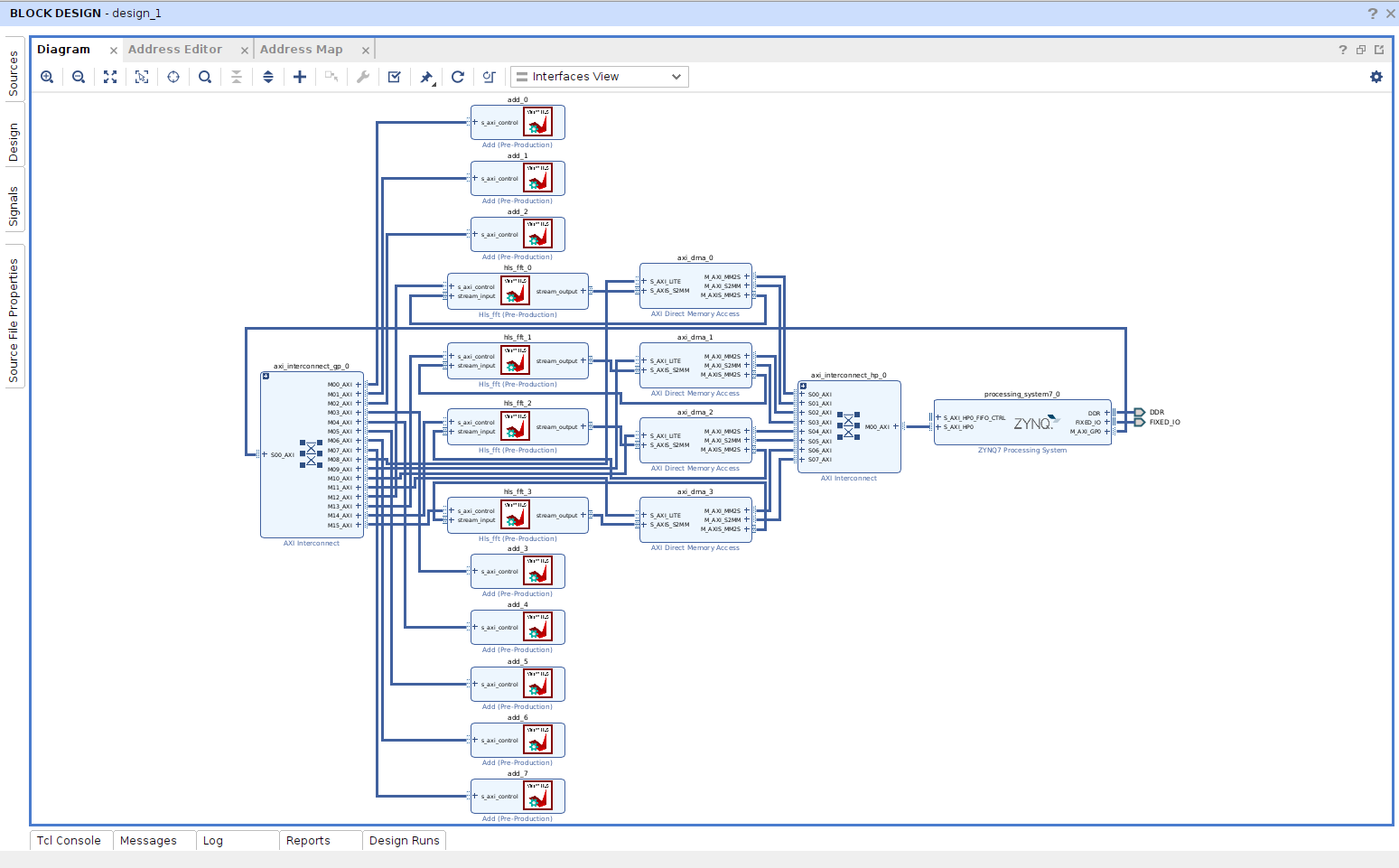
Task: Click the Validate Design checkmark icon
Action: click(x=395, y=77)
